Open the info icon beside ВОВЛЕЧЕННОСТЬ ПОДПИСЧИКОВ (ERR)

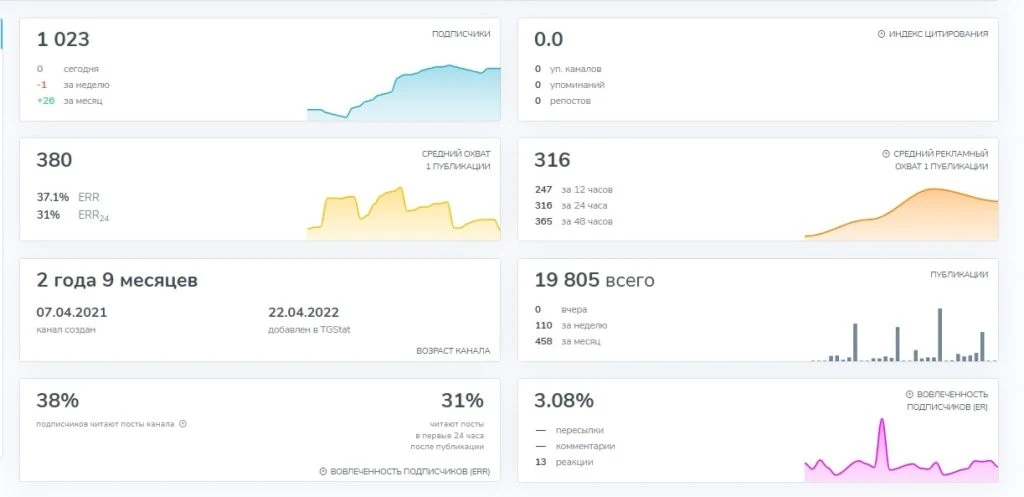[x=323, y=472]
